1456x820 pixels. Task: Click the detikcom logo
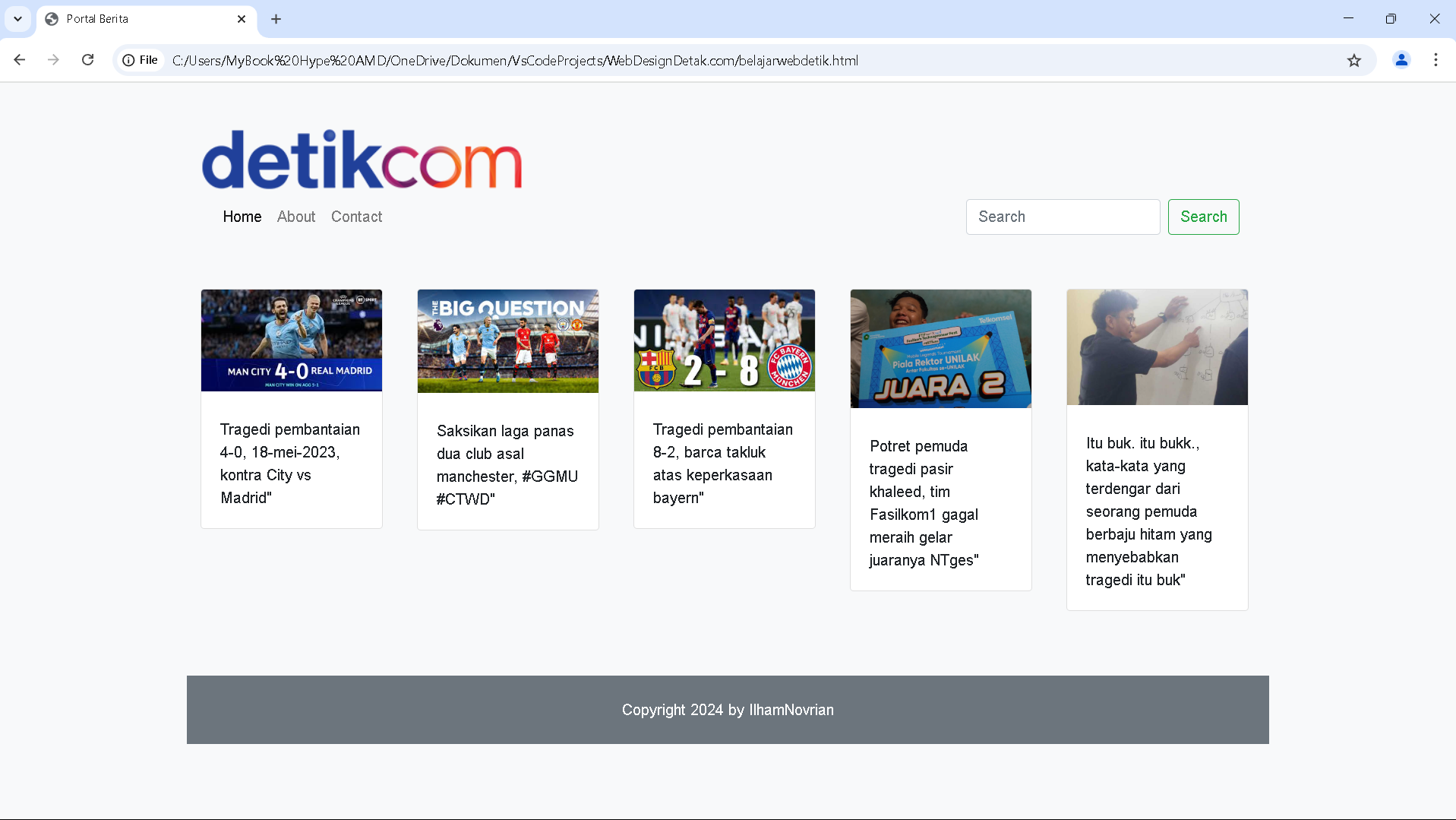[x=362, y=160]
